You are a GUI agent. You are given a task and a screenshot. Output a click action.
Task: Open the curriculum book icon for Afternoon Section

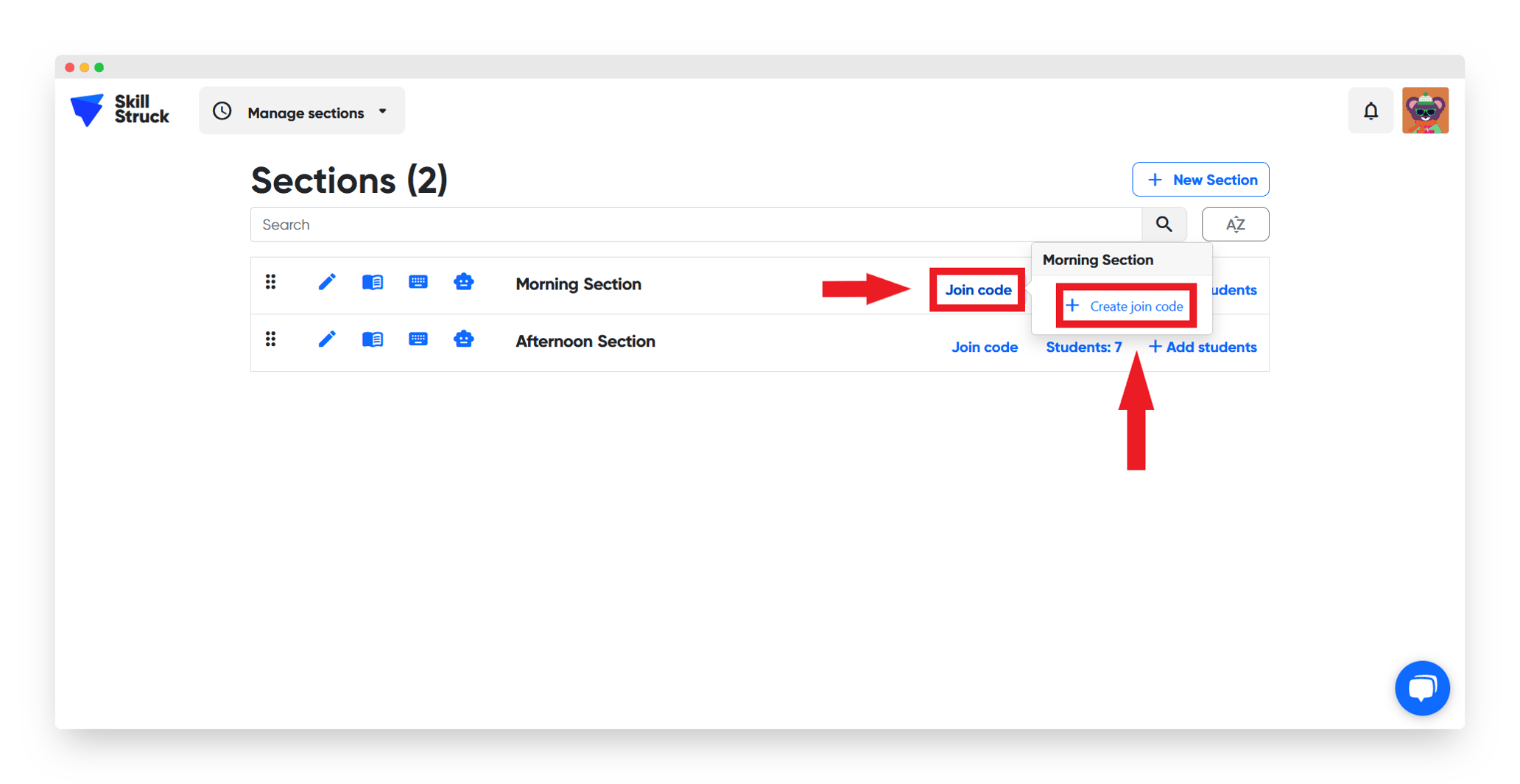(373, 339)
